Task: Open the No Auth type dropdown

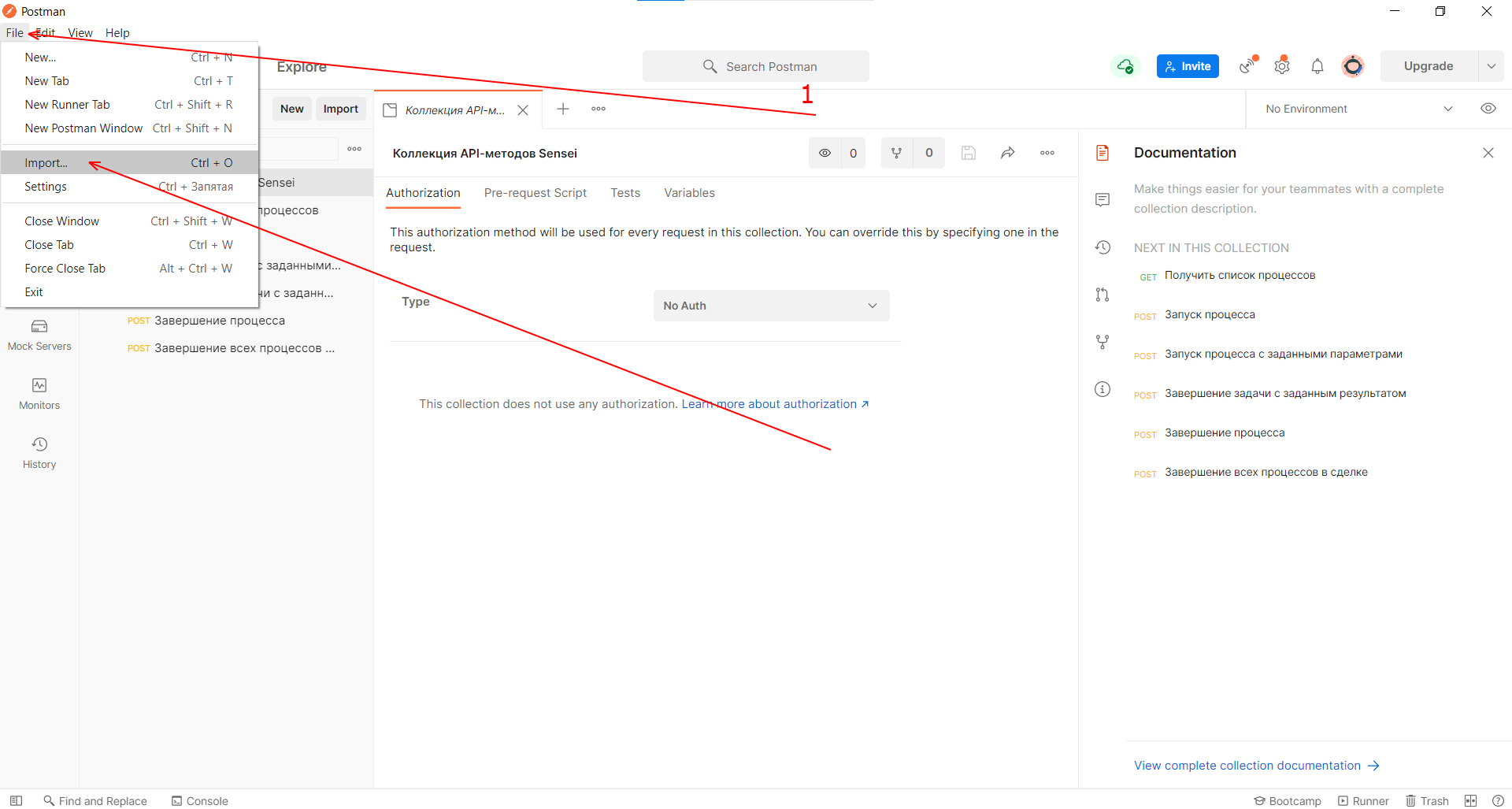Action: 771,306
